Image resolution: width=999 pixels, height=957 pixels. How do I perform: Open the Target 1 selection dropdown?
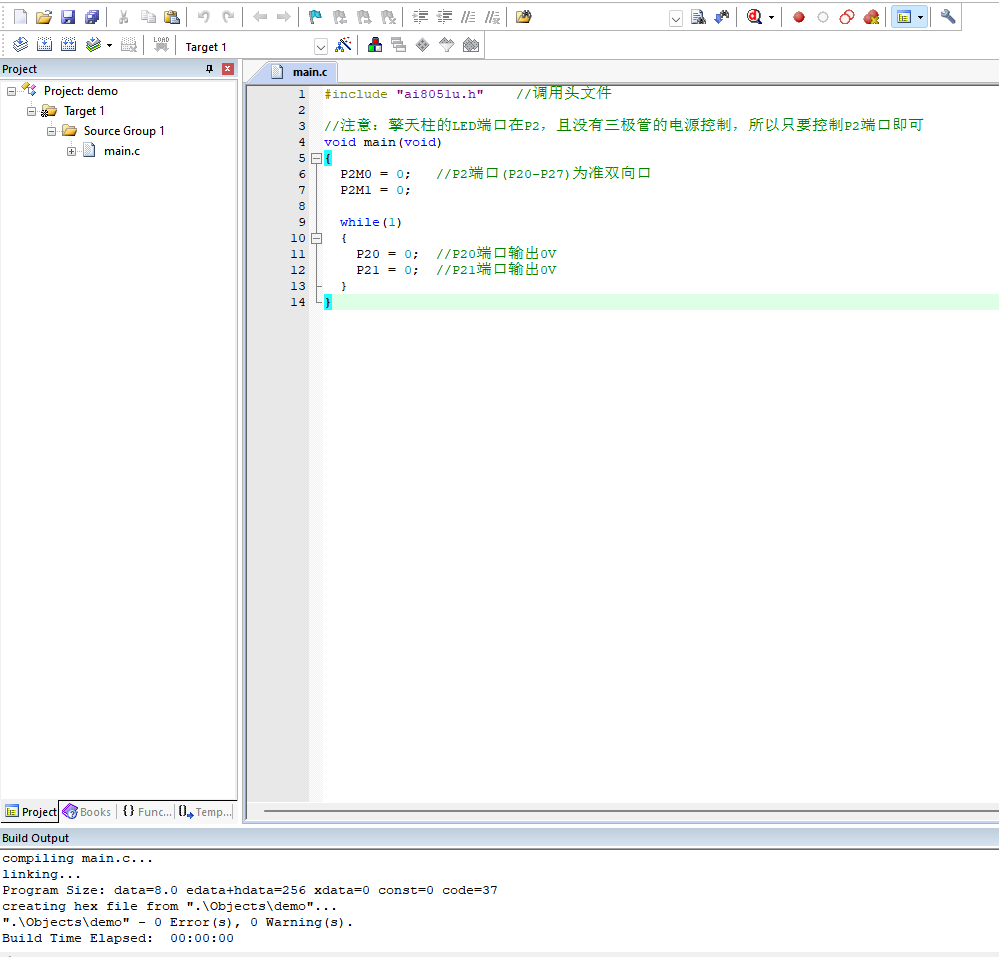pyautogui.click(x=321, y=47)
